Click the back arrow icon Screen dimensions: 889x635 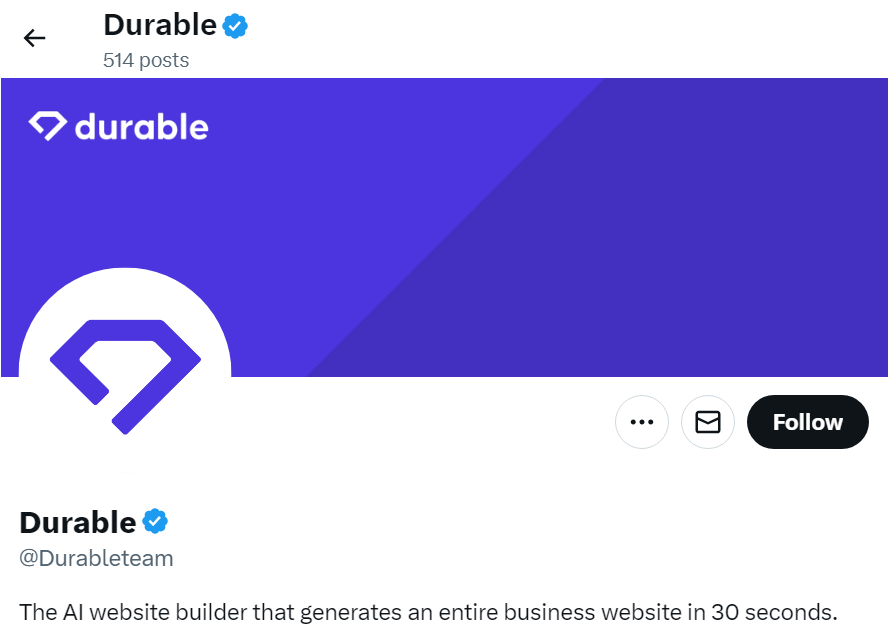point(35,38)
